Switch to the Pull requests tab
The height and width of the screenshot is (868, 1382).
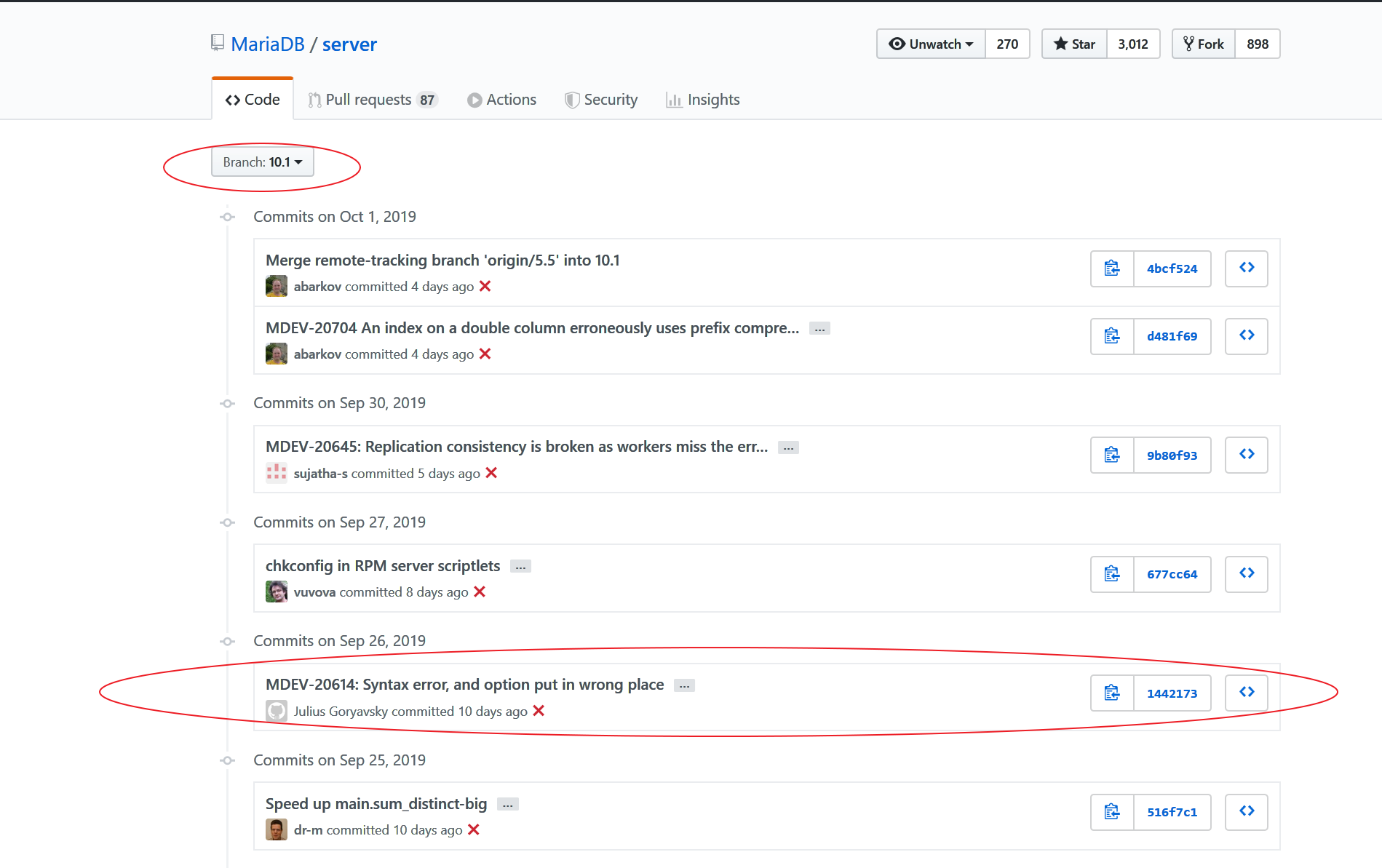[x=372, y=100]
